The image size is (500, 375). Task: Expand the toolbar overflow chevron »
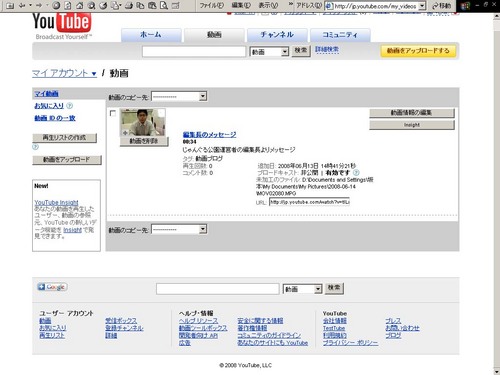coord(291,5)
